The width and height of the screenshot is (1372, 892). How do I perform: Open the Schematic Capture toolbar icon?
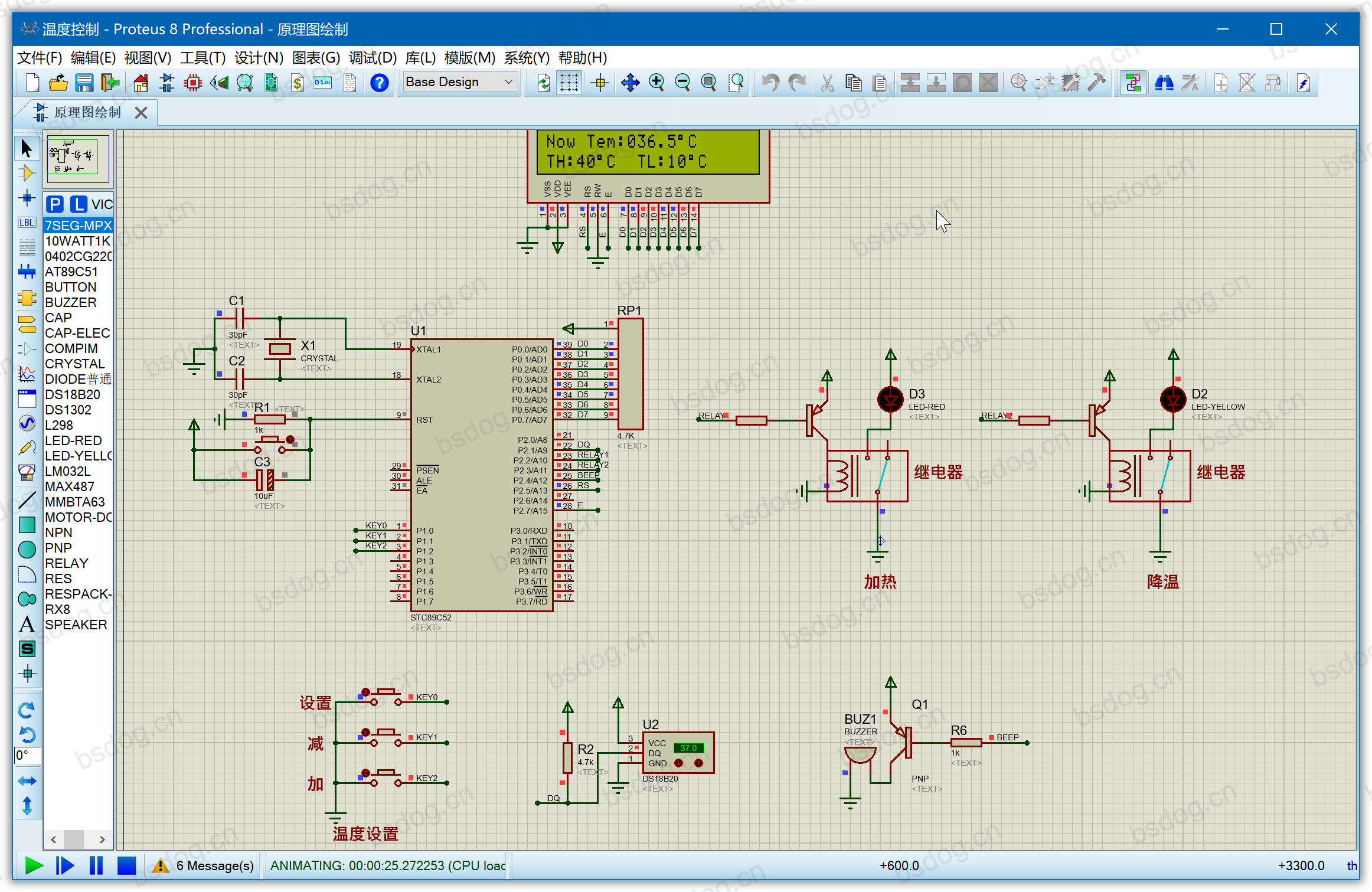[x=167, y=83]
